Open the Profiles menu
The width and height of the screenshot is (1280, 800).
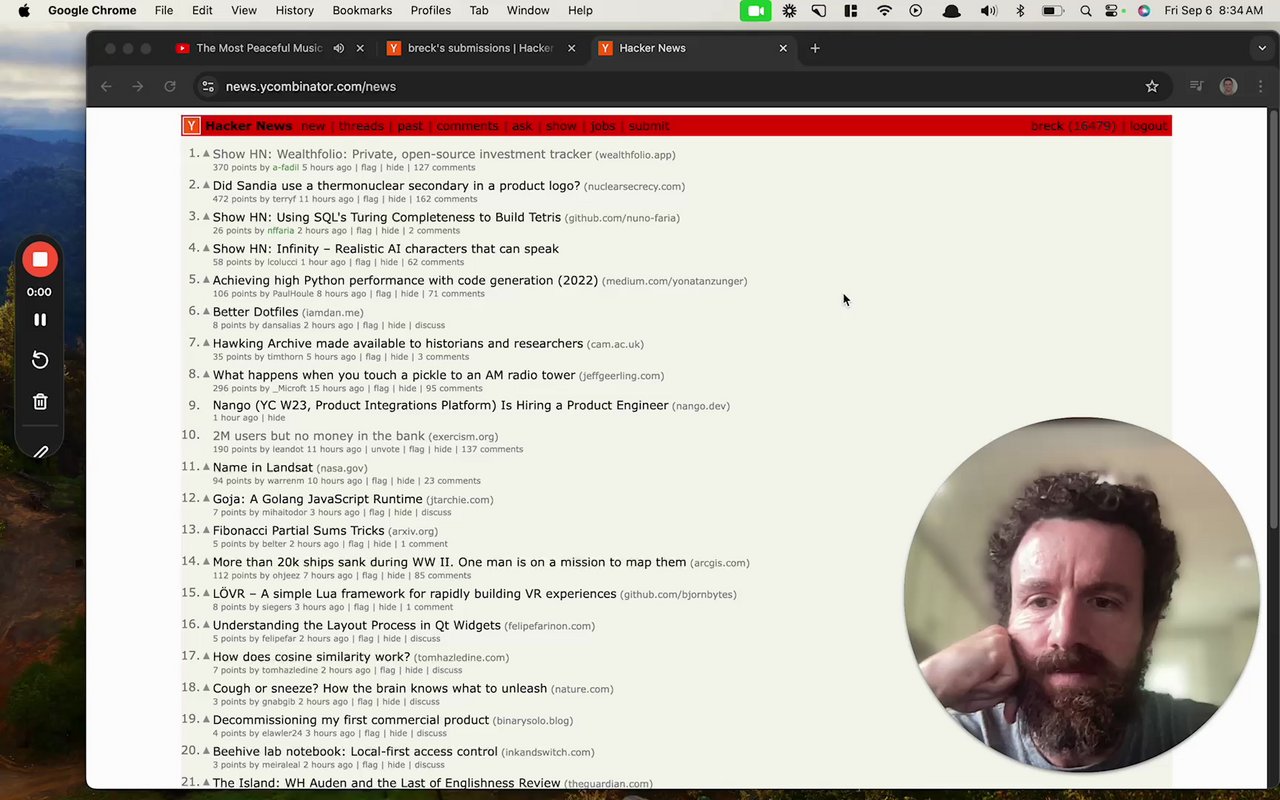coord(430,10)
